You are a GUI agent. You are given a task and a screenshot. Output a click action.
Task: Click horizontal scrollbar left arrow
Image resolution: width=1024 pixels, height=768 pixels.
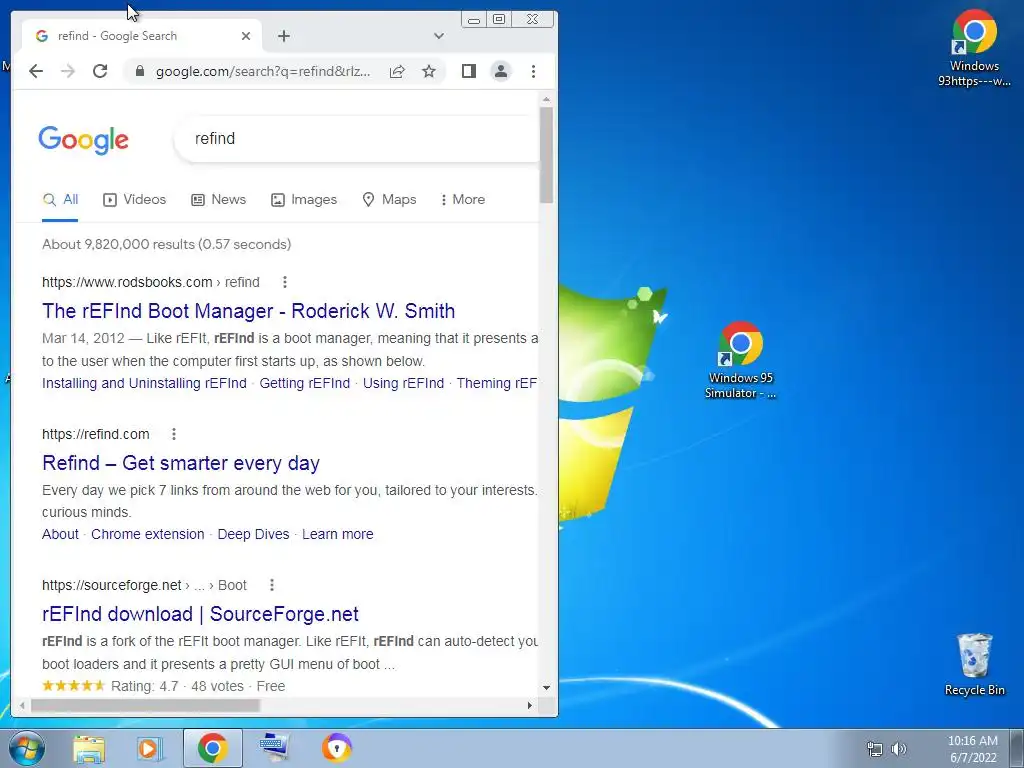pos(22,705)
